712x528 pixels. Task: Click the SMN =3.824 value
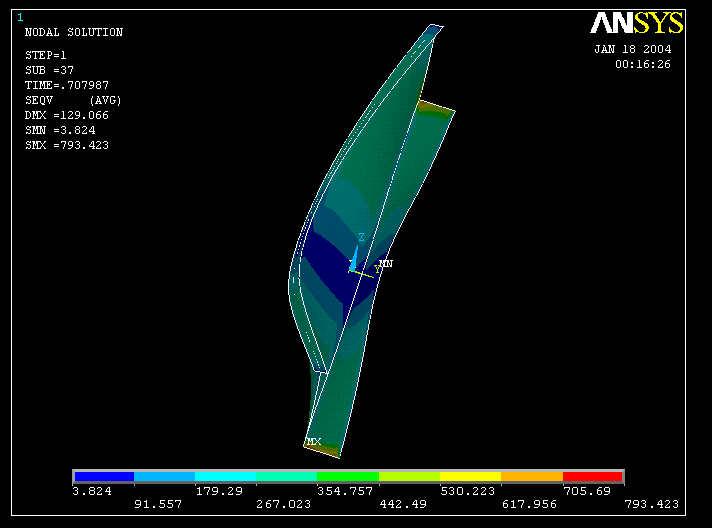click(60, 130)
